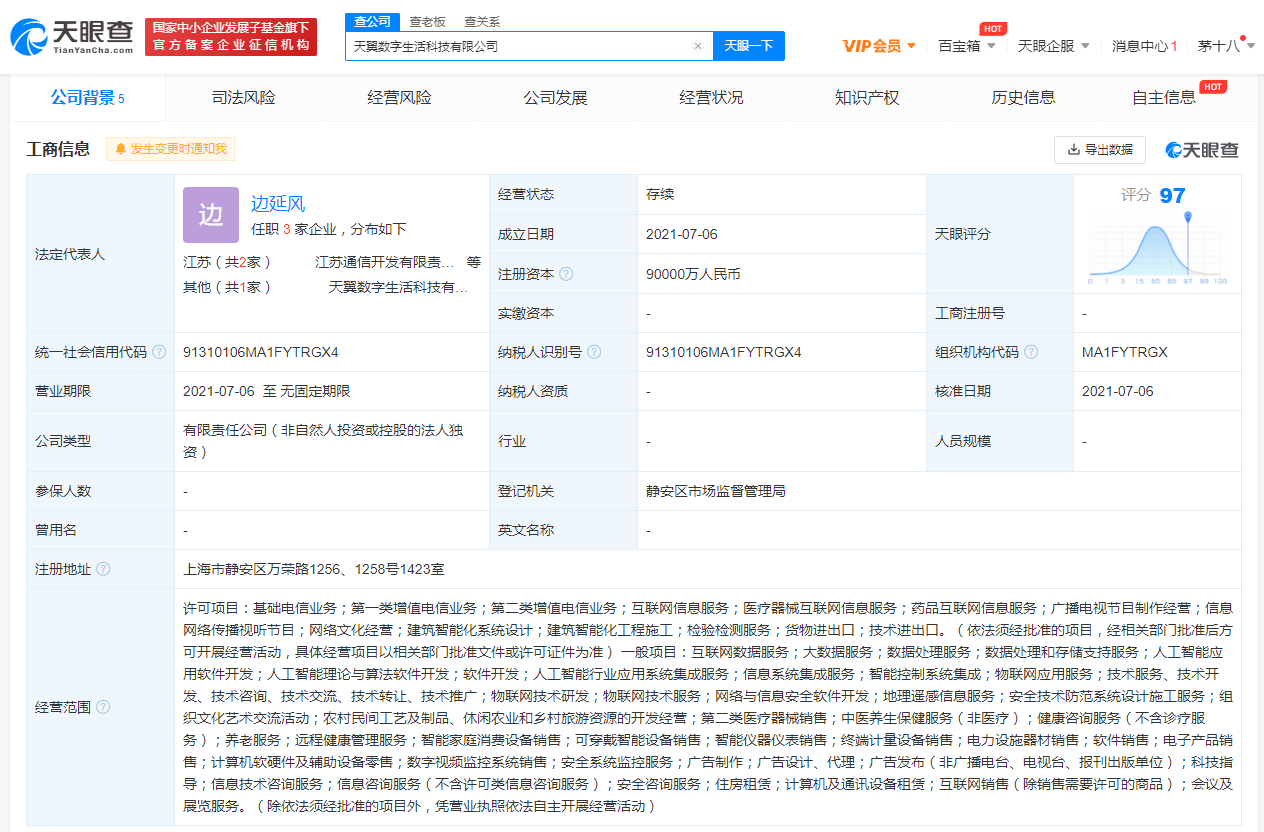
Task: Select the 查公司 search mode tab
Action: [372, 21]
